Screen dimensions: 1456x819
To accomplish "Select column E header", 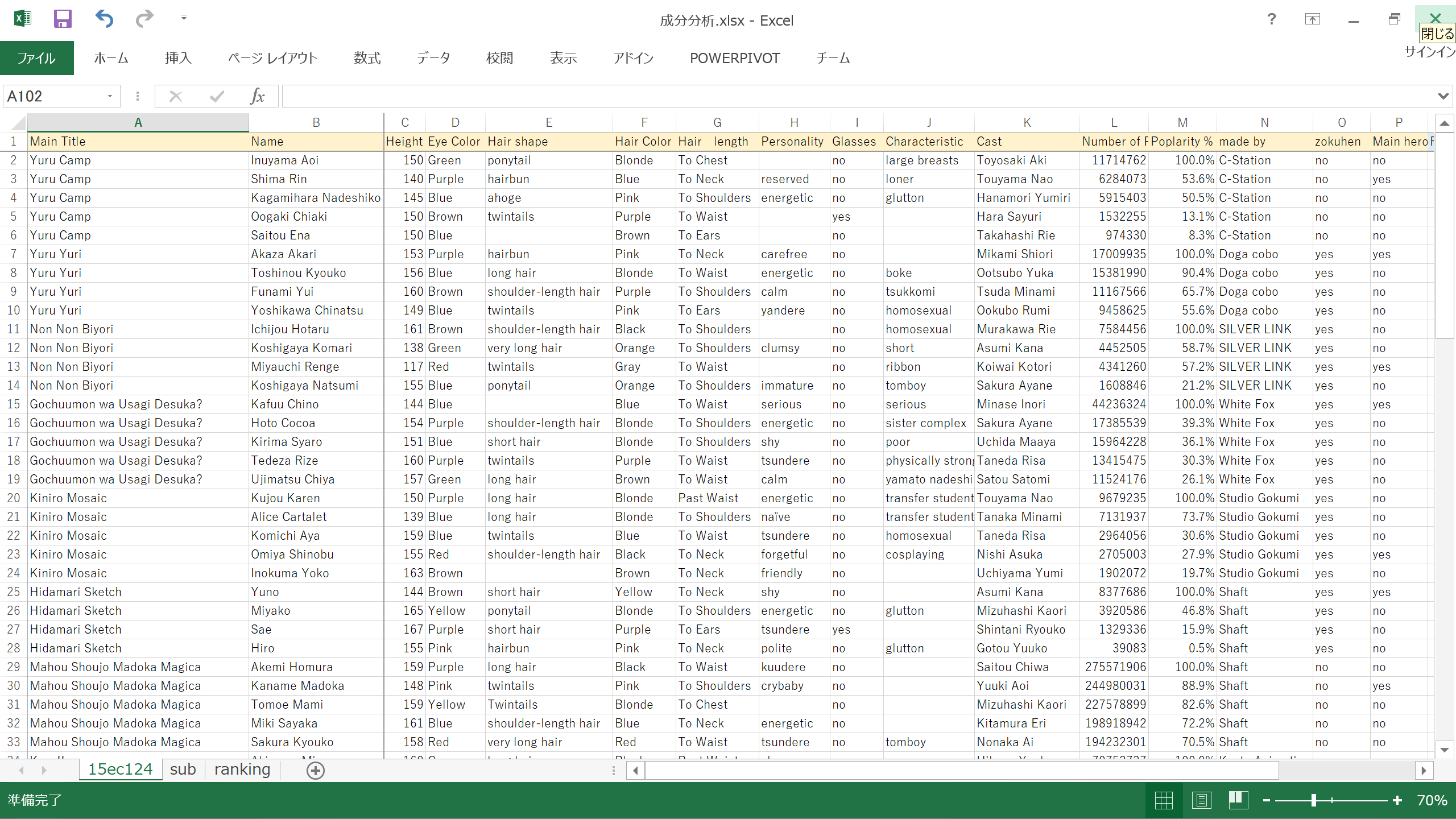I will pyautogui.click(x=549, y=122).
